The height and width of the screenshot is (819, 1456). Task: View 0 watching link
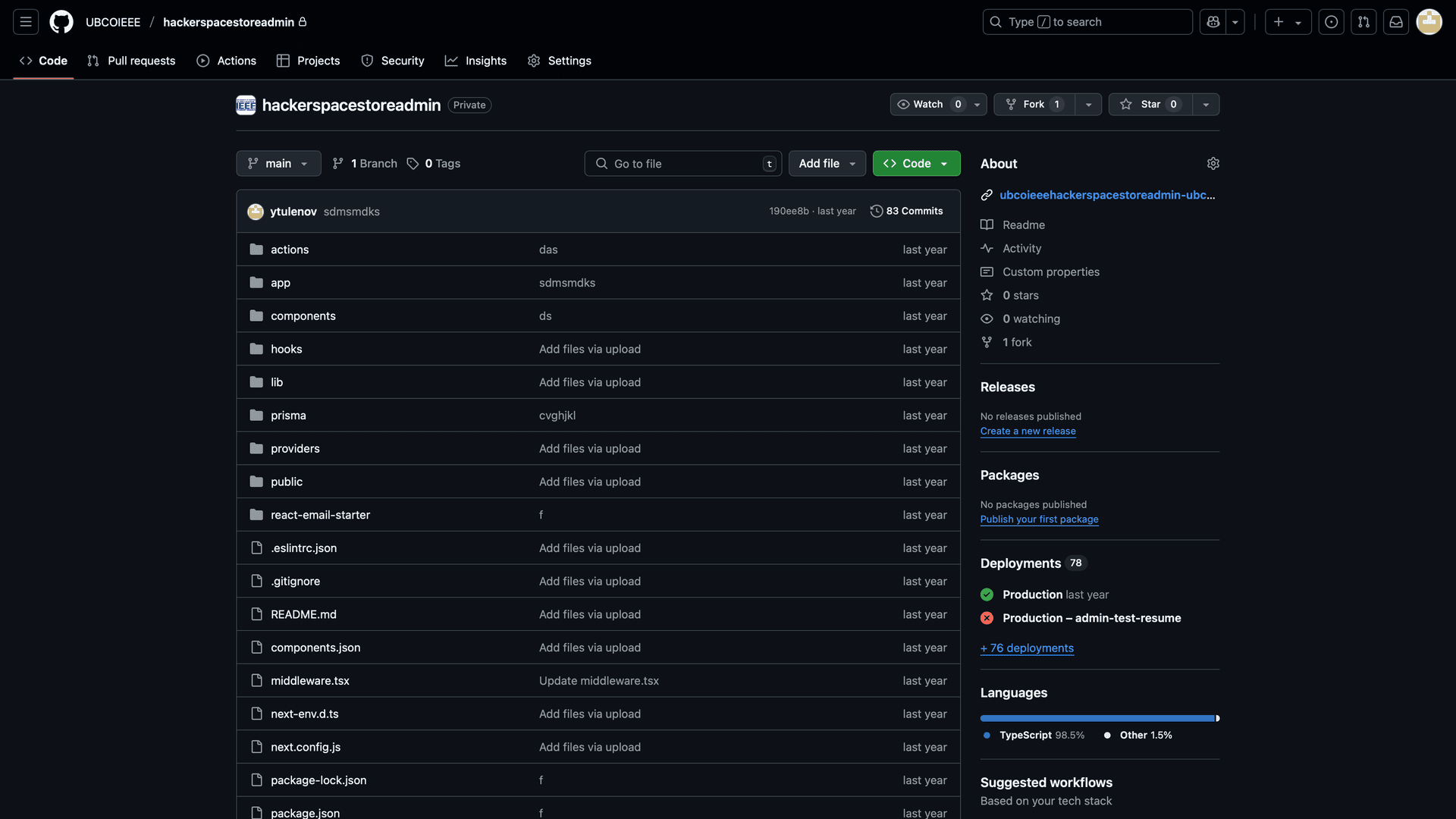pos(1031,319)
